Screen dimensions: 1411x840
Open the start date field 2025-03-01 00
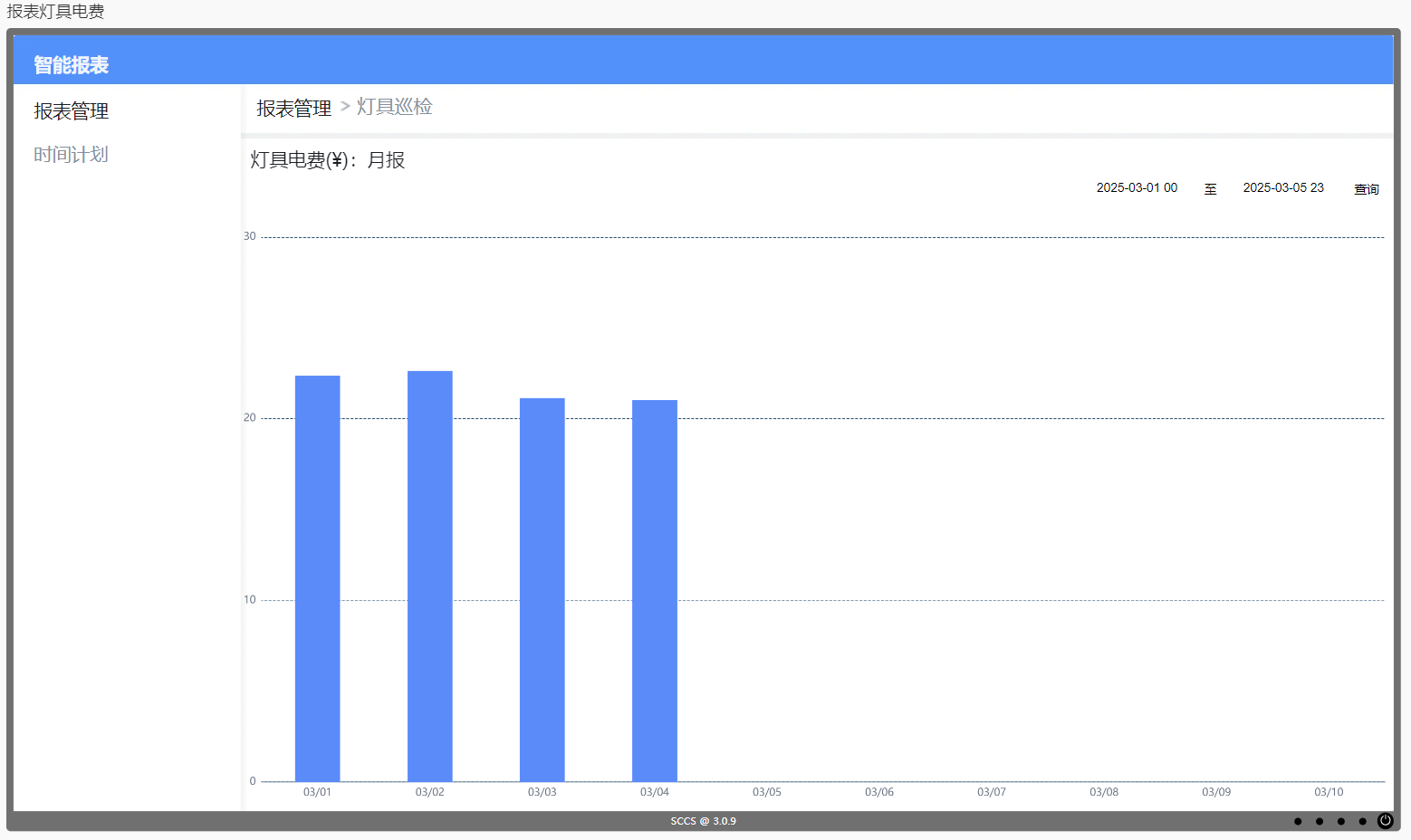1137,188
